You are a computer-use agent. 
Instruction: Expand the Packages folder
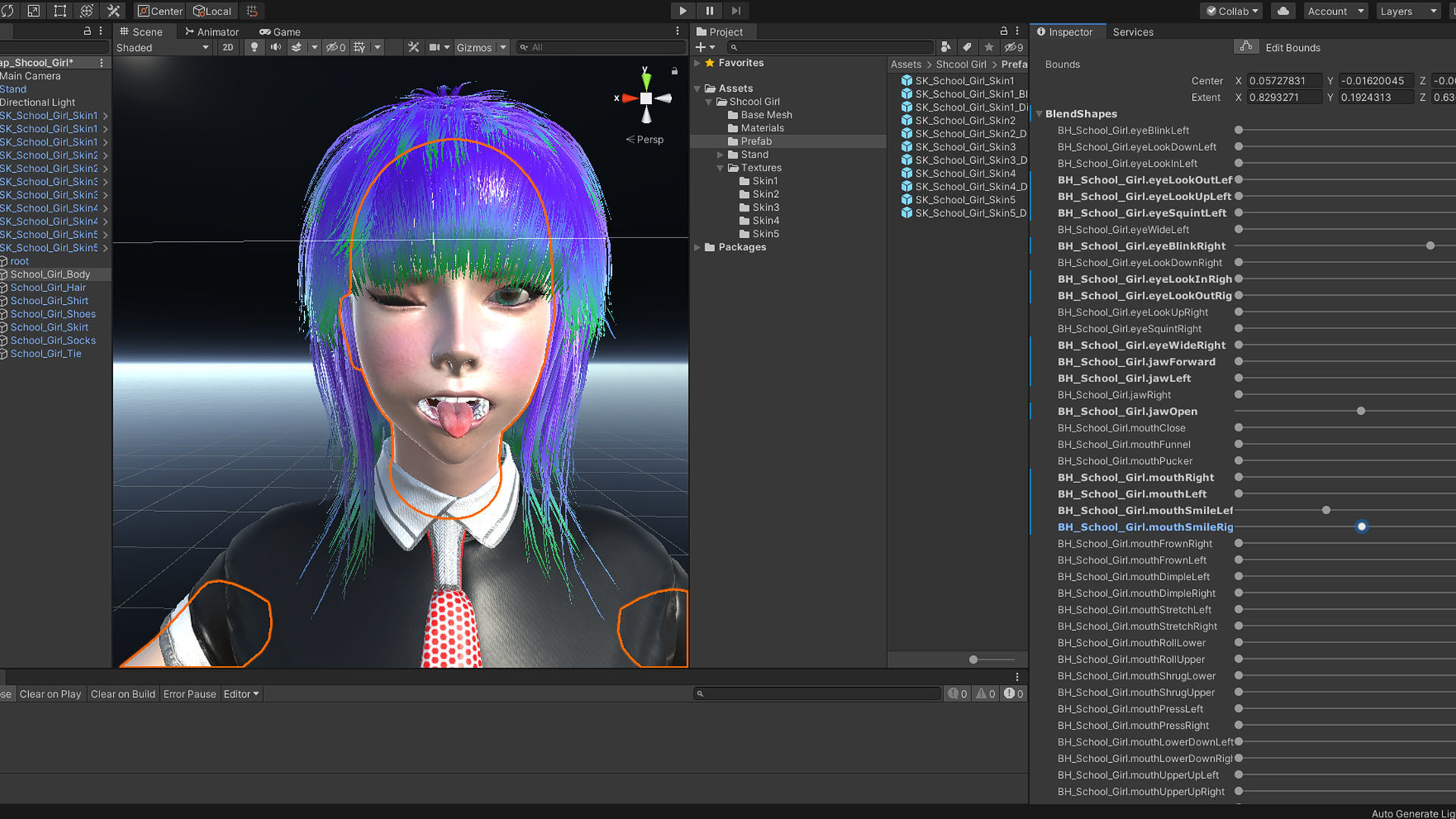coord(697,247)
